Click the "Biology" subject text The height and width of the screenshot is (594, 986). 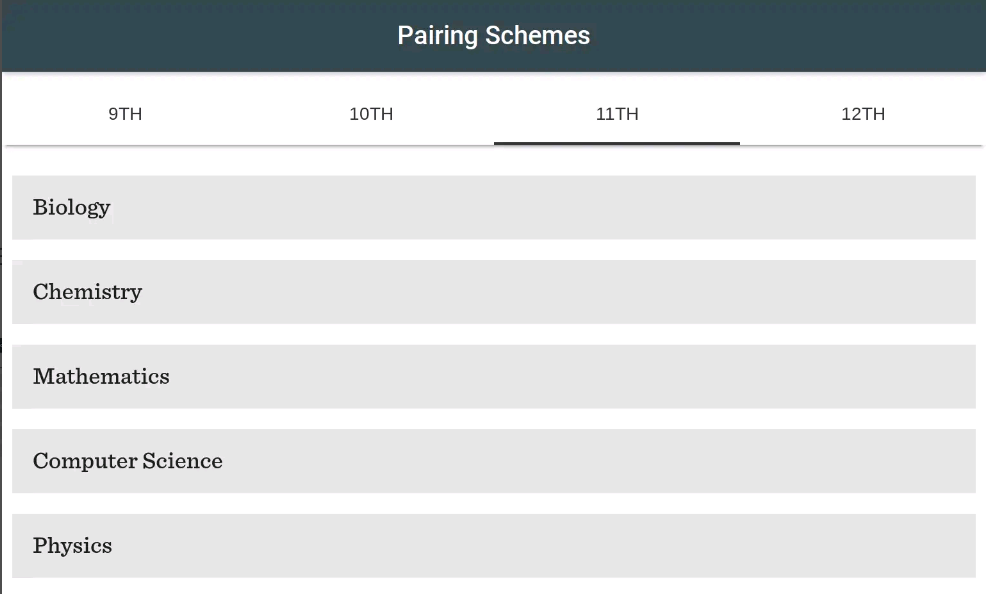click(x=71, y=208)
